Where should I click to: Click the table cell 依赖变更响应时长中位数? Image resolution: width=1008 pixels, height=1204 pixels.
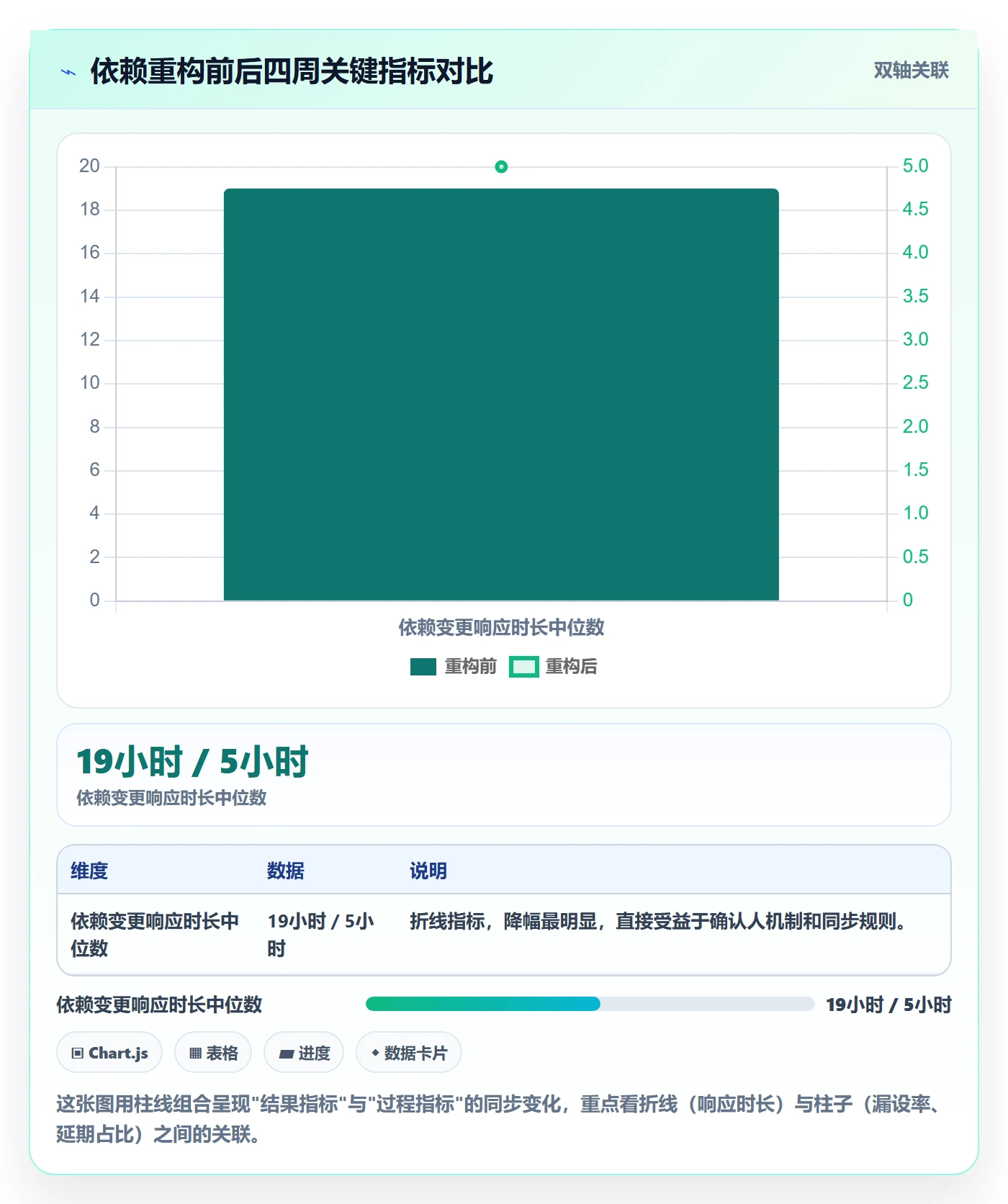[155, 935]
